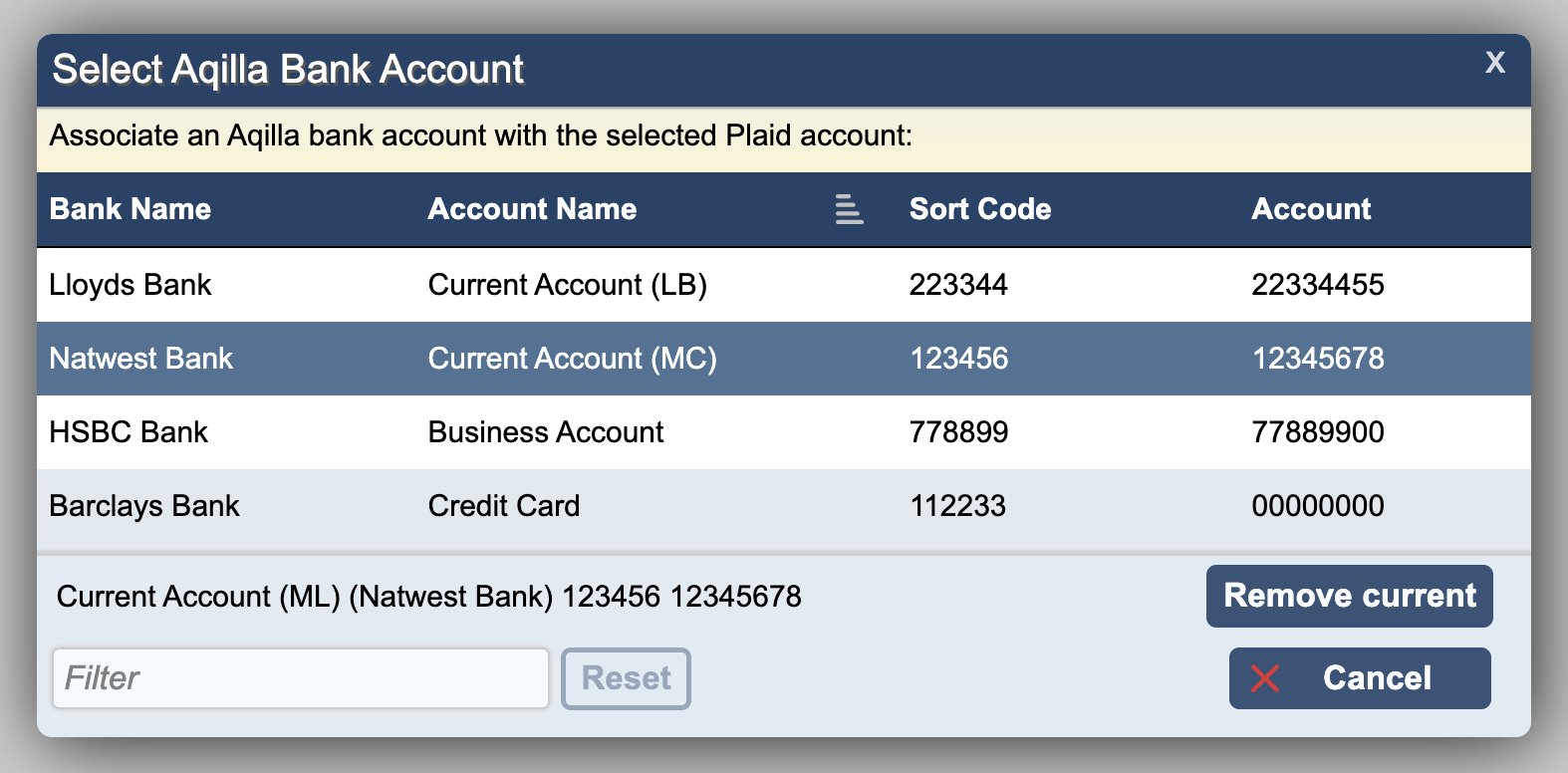
Task: Click the Reset filter button
Action: point(626,678)
